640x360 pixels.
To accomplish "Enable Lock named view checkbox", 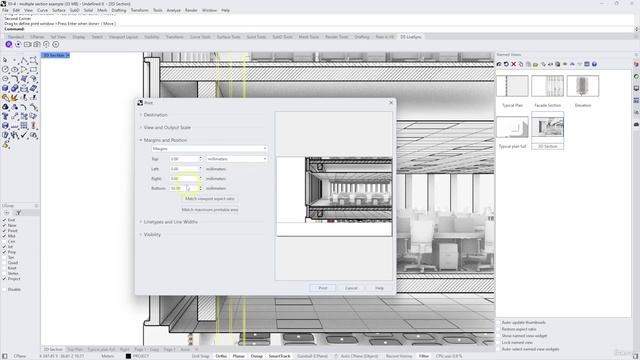I will click(498, 342).
